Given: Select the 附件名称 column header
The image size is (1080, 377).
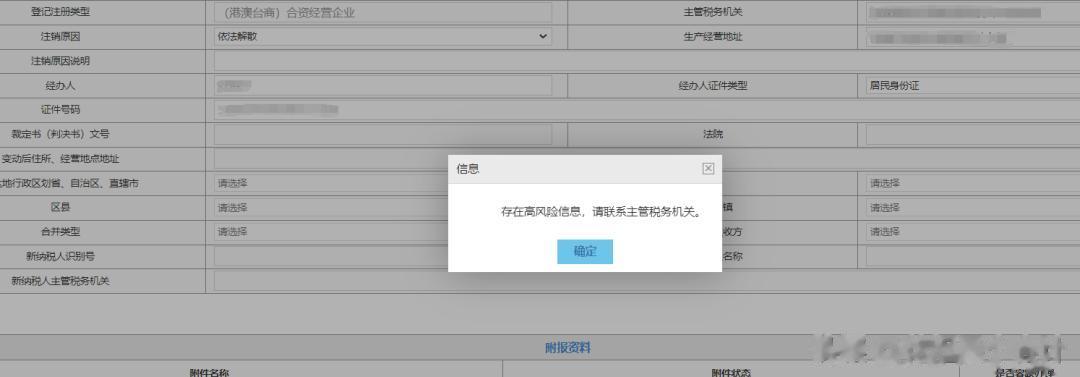Looking at the screenshot, I should (x=209, y=372).
